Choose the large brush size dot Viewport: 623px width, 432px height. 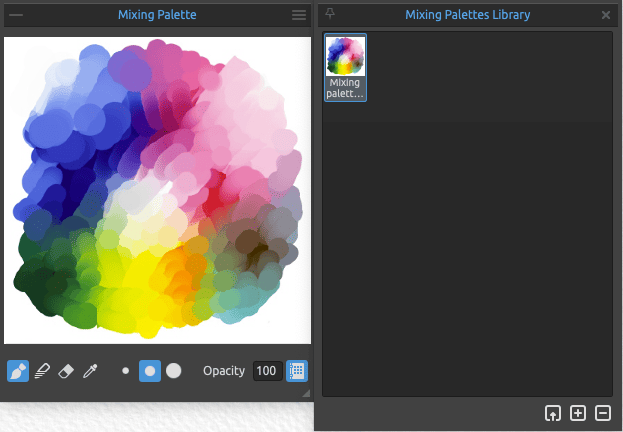(174, 371)
